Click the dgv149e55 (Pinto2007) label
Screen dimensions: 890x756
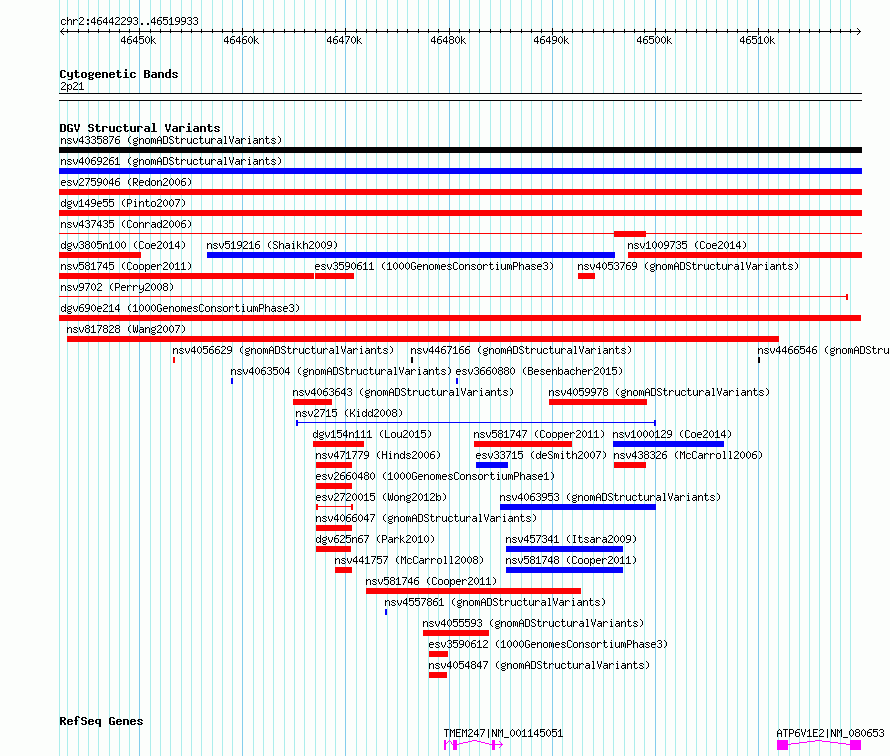123,203
